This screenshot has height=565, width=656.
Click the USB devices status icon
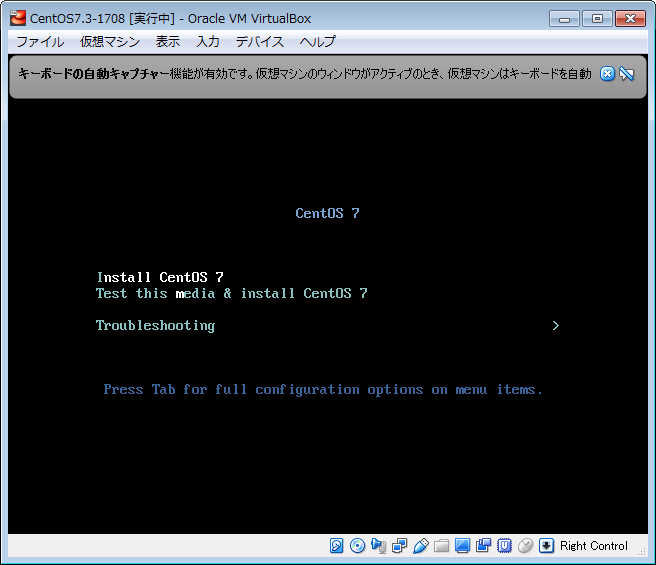(x=421, y=546)
